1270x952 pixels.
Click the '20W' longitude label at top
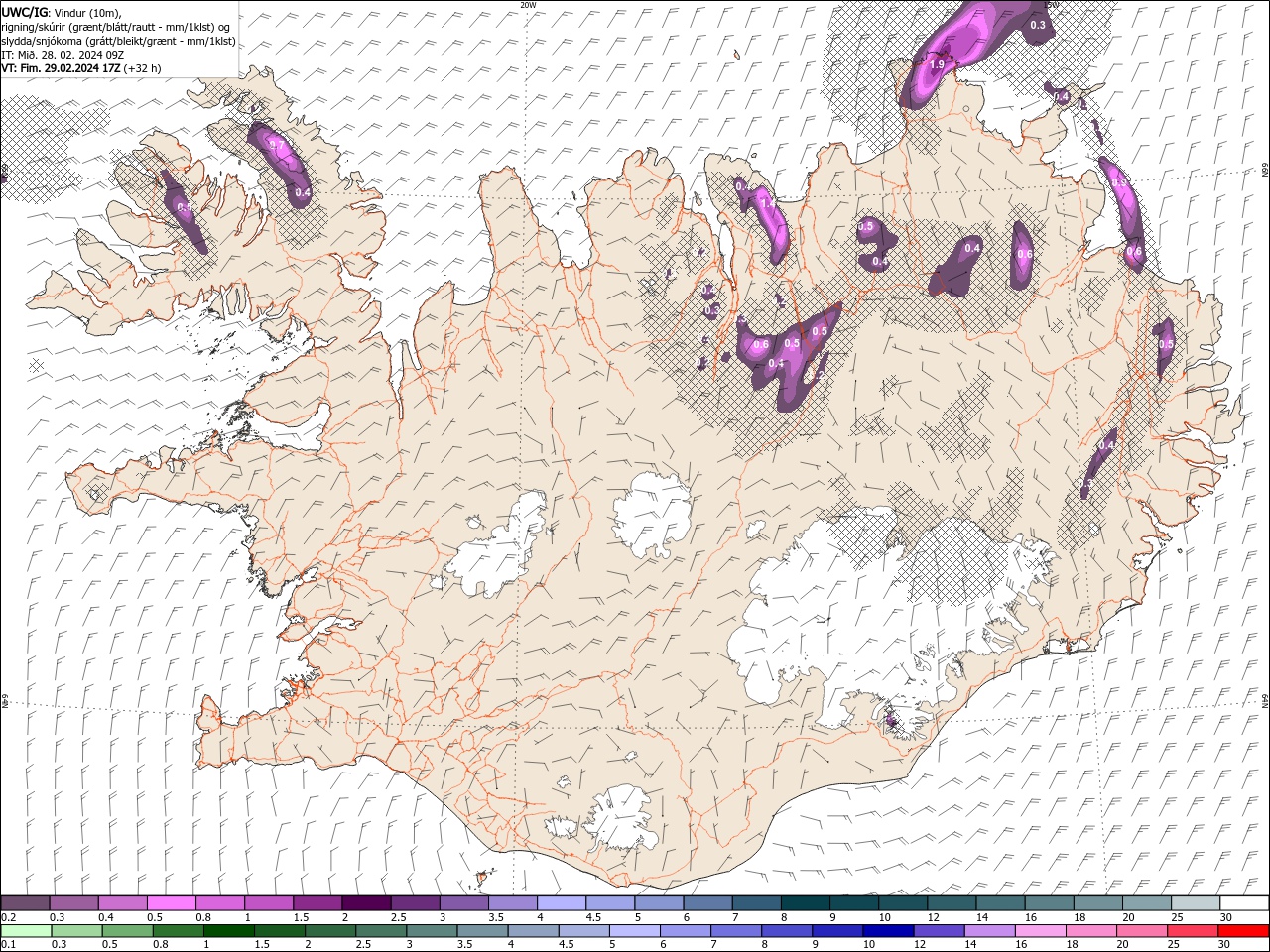528,4
